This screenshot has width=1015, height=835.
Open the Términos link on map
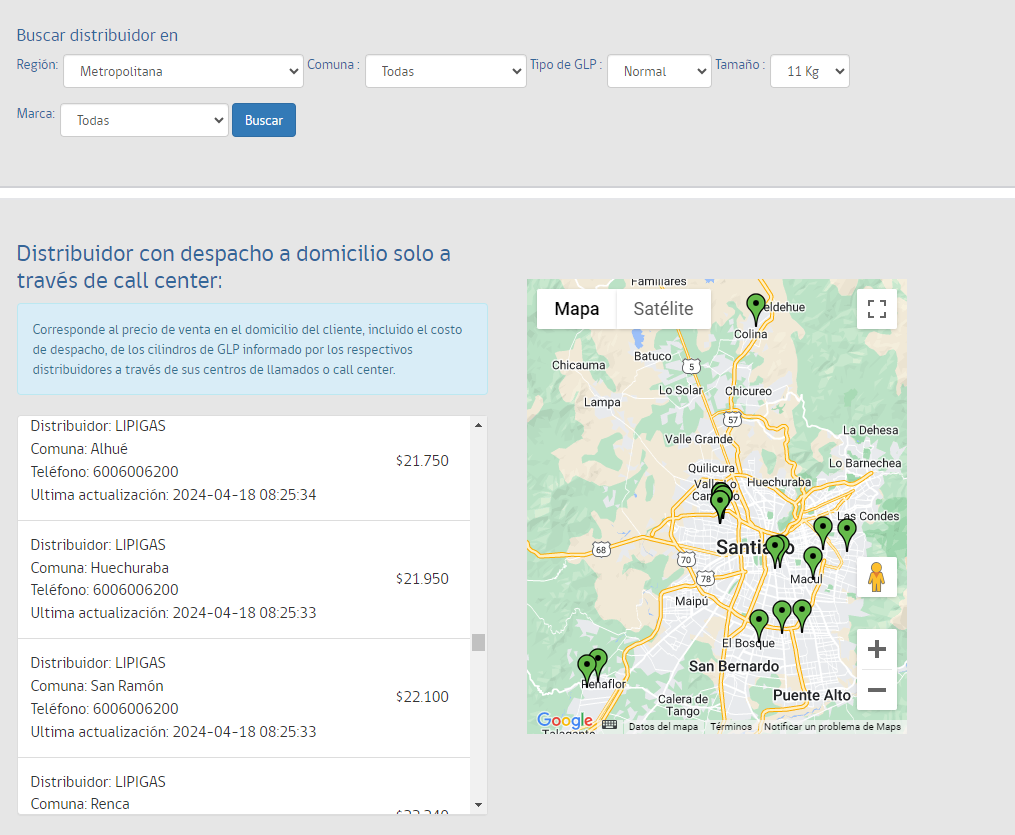731,727
